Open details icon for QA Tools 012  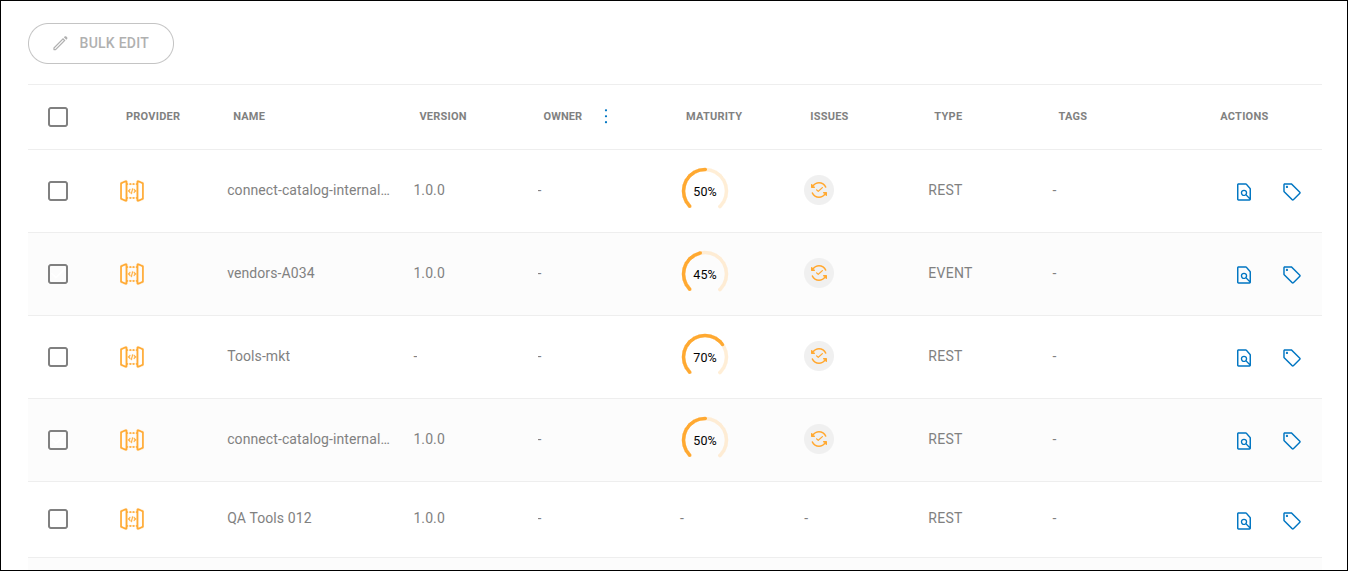pos(1244,520)
